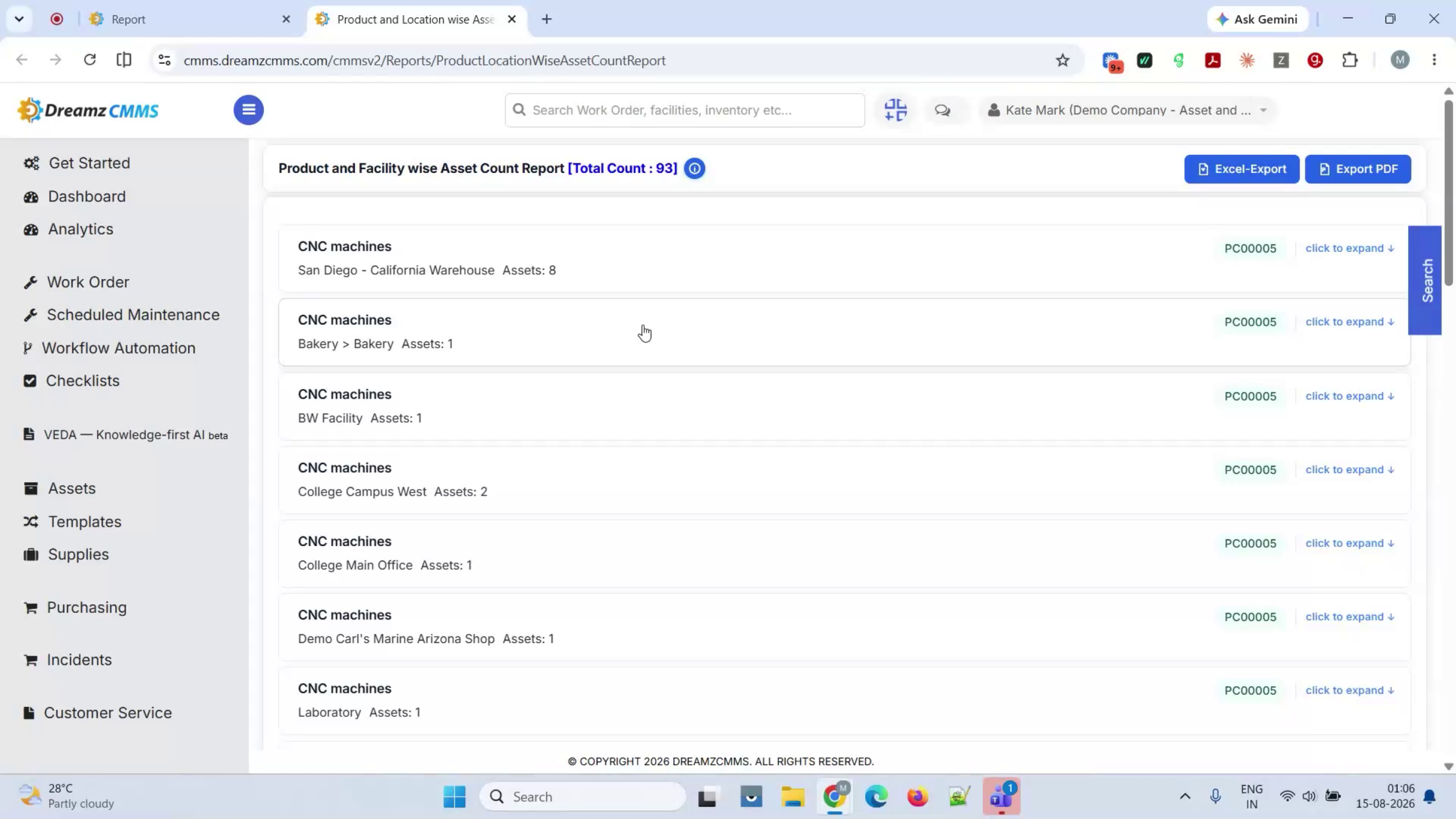Click Ask Gemini button
The image size is (1456, 819).
pos(1258,19)
